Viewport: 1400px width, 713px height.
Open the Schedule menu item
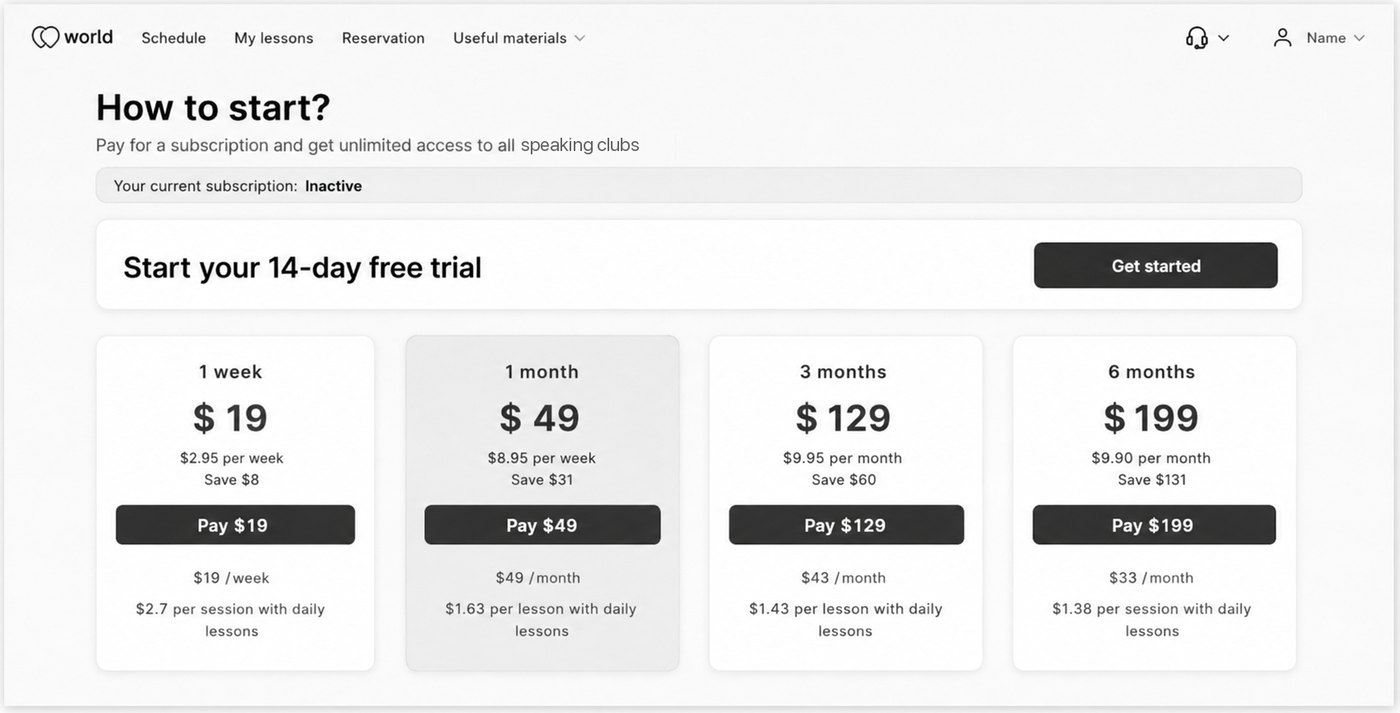(173, 38)
